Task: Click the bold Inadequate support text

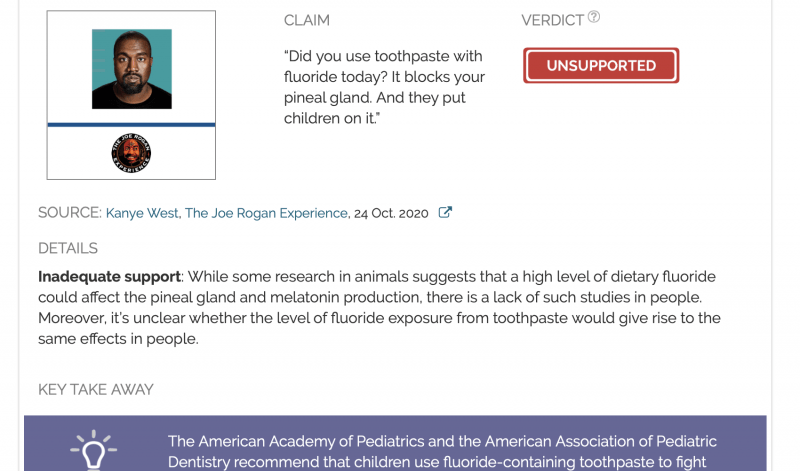Action: click(x=109, y=277)
